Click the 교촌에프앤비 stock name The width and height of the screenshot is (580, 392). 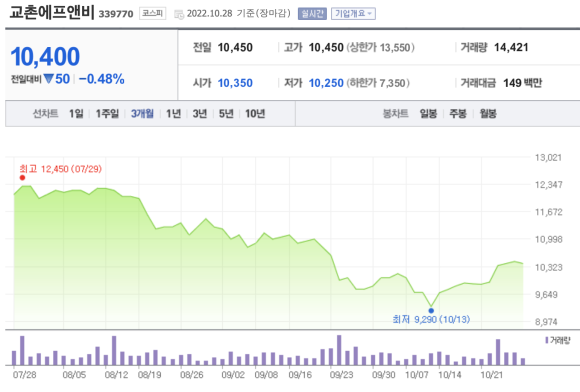coord(52,12)
